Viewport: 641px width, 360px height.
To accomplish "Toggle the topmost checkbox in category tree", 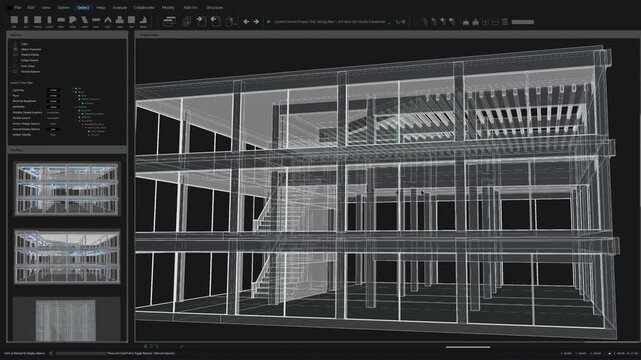I will pyautogui.click(x=76, y=88).
